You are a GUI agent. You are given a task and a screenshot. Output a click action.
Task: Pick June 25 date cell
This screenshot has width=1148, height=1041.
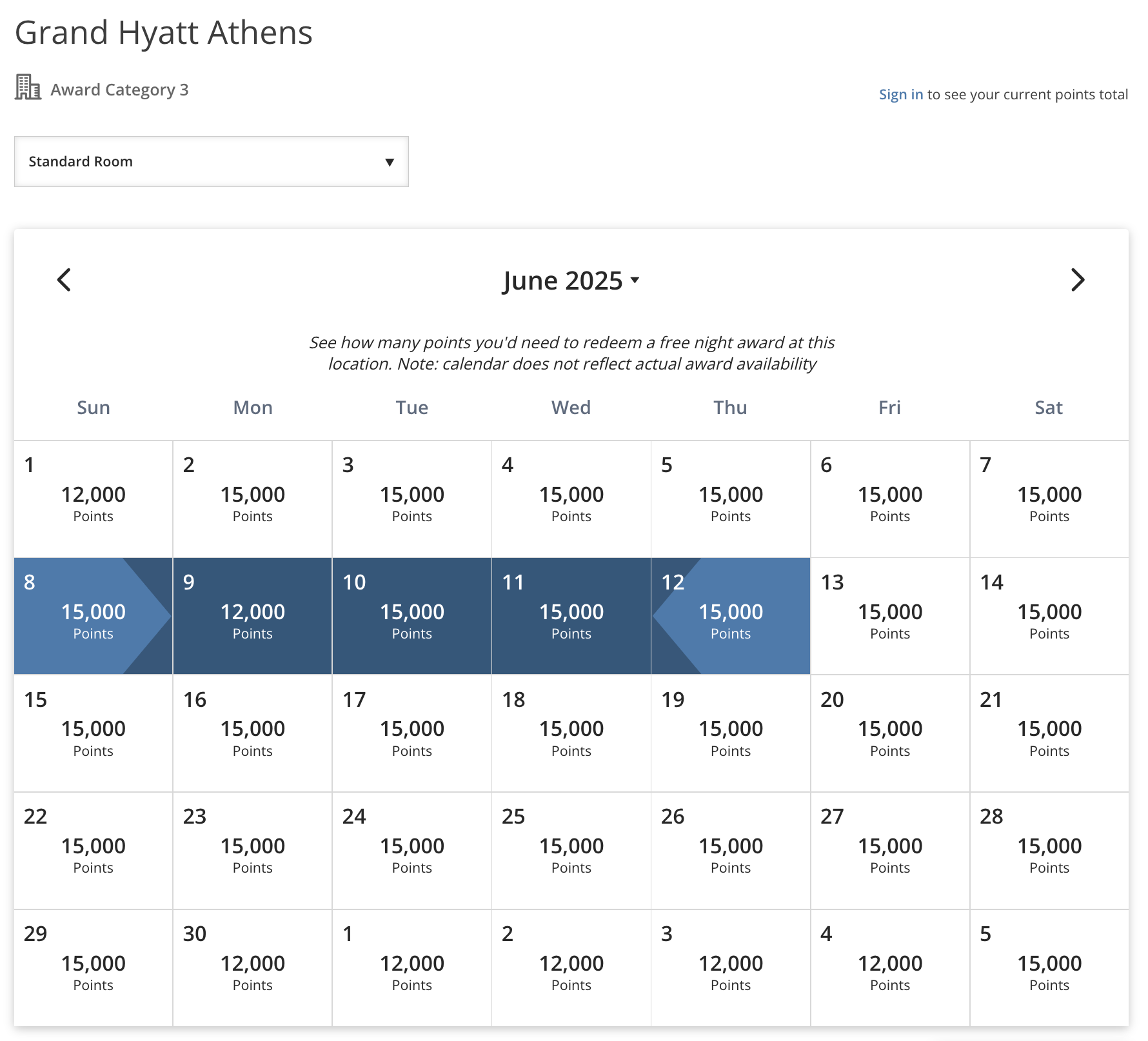click(571, 851)
